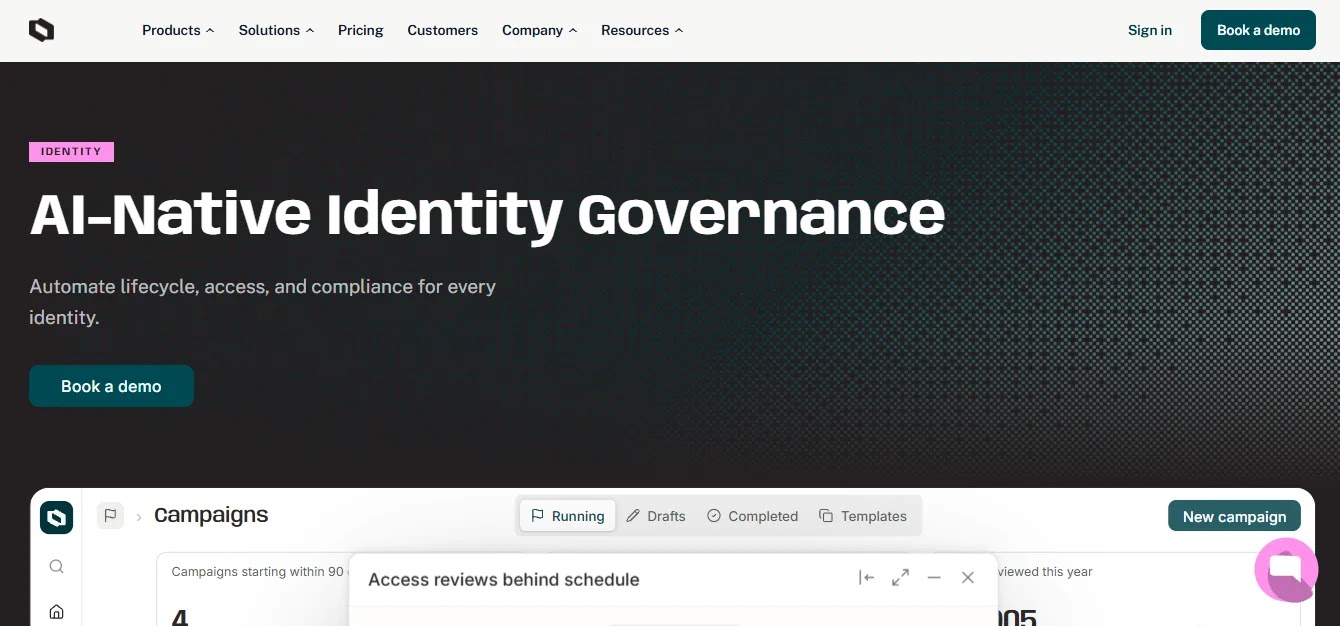Click the company logo in the navbar
The height and width of the screenshot is (626, 1340).
click(41, 30)
